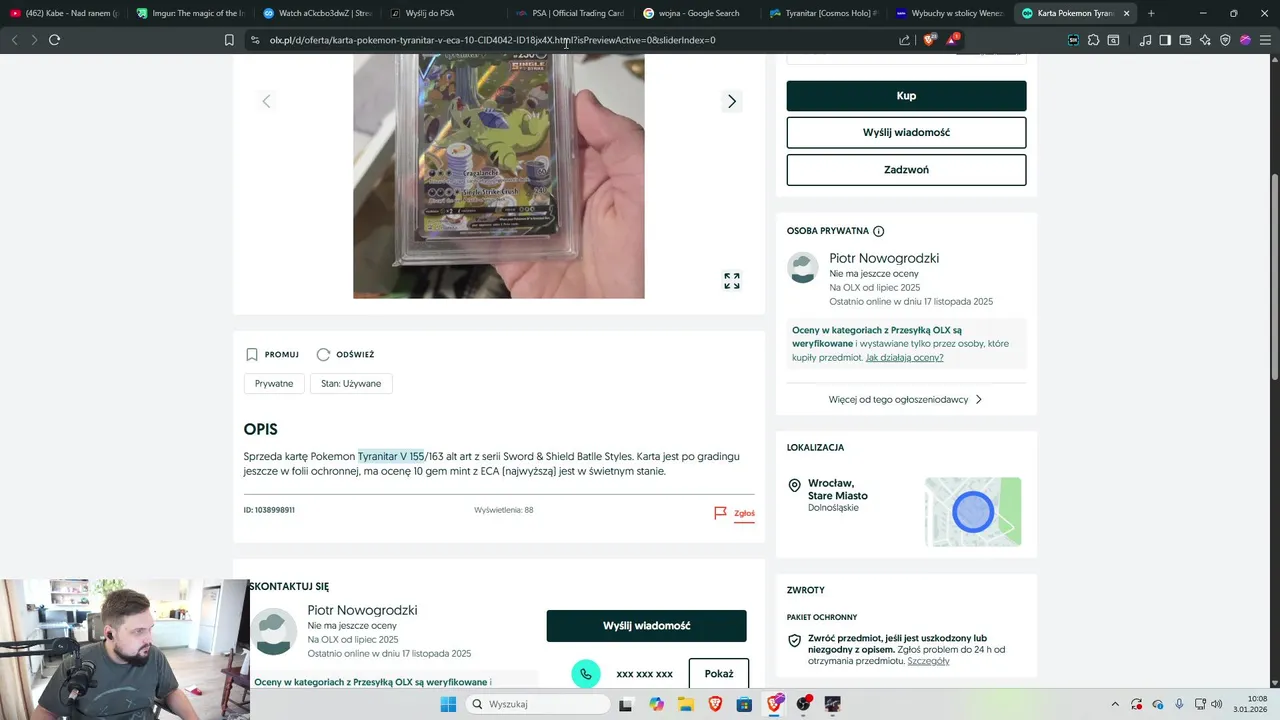Click the location pin icon near Wrocław
The height and width of the screenshot is (720, 1280).
pyautogui.click(x=795, y=486)
